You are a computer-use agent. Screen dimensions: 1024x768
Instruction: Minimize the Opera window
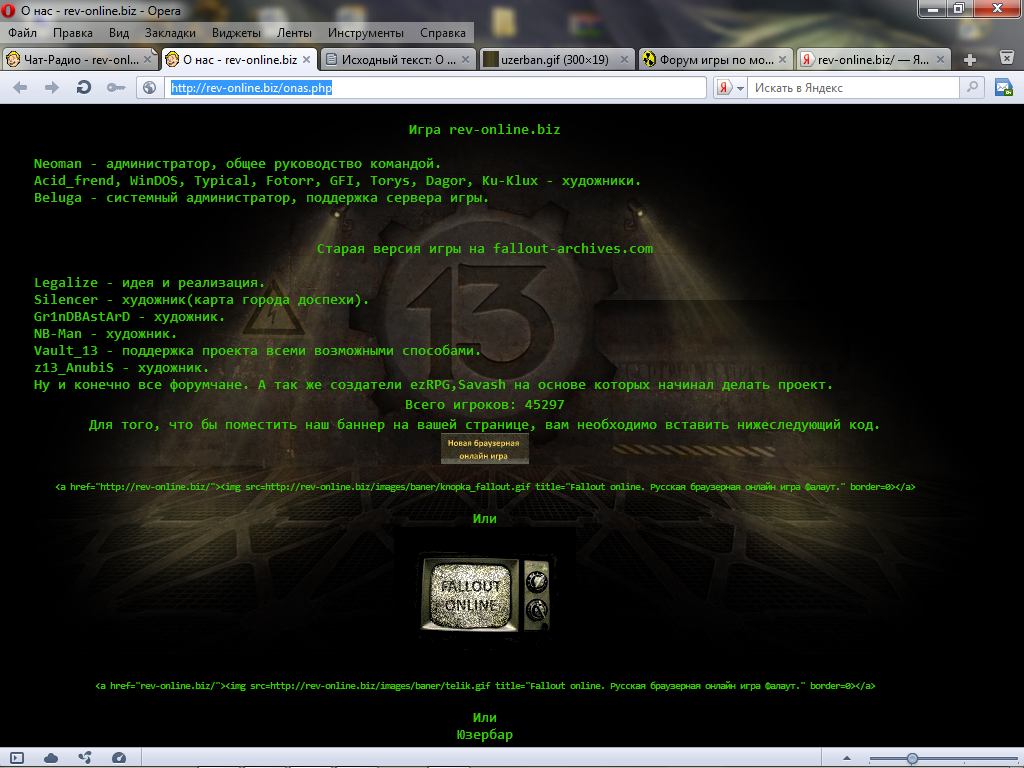tap(933, 9)
